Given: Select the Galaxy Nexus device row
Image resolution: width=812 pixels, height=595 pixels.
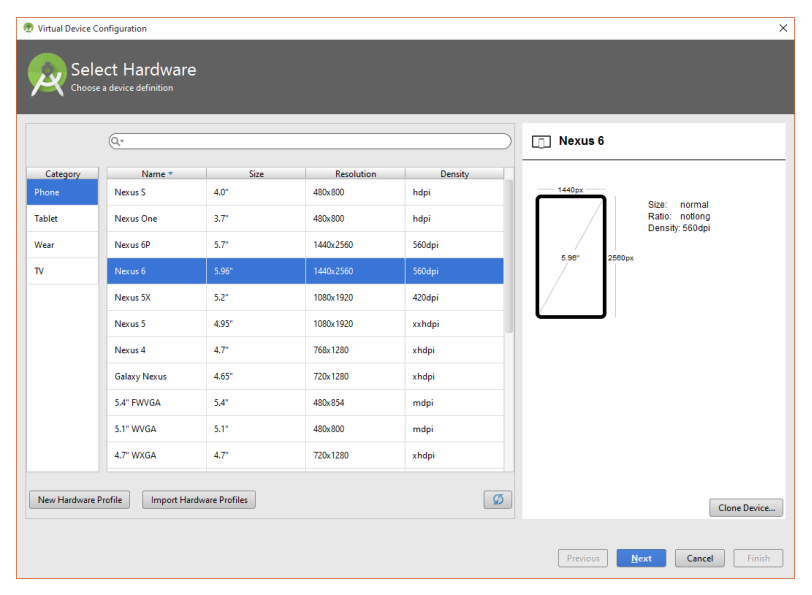Looking at the screenshot, I should click(305, 376).
